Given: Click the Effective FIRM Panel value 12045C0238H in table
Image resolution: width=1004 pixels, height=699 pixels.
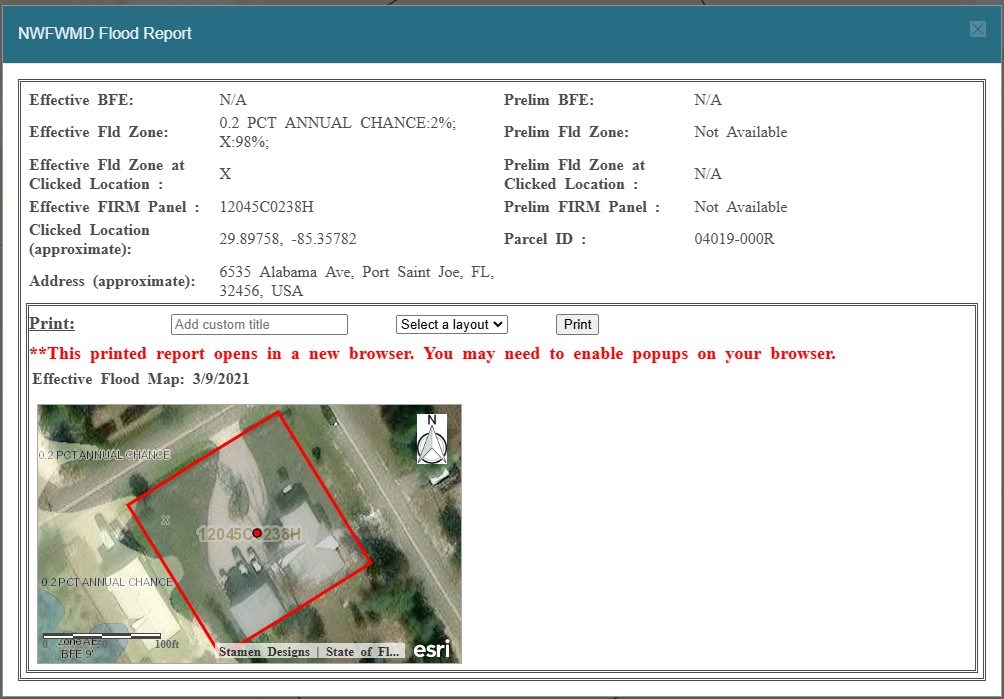Looking at the screenshot, I should pyautogui.click(x=266, y=207).
